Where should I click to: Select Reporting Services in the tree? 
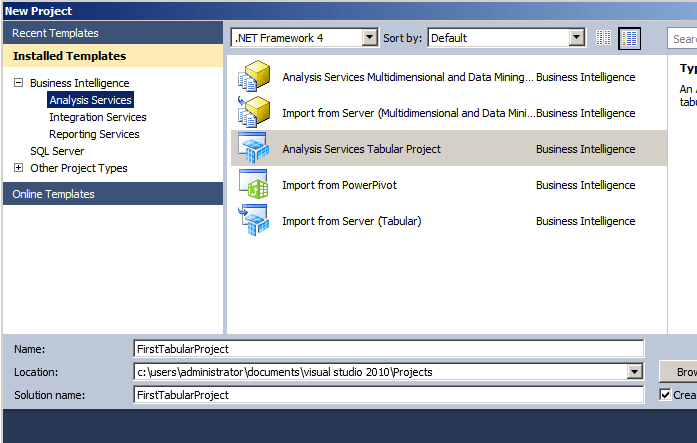click(94, 134)
